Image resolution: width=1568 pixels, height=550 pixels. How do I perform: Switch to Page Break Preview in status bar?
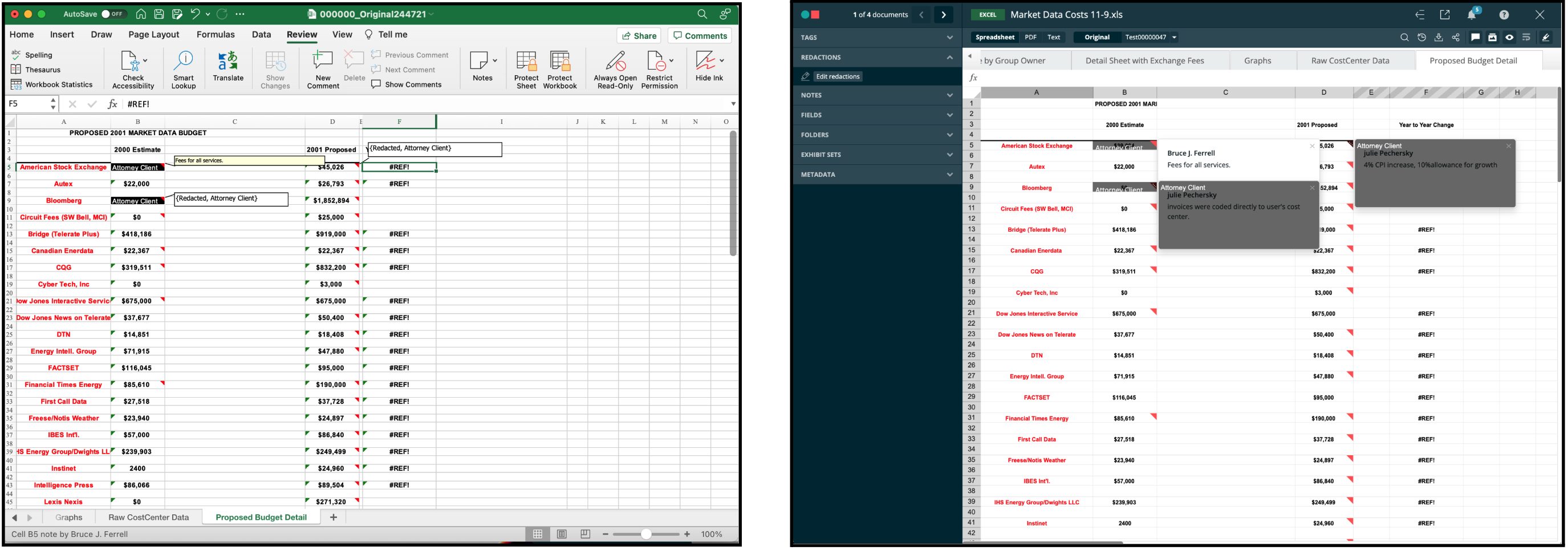(585, 535)
